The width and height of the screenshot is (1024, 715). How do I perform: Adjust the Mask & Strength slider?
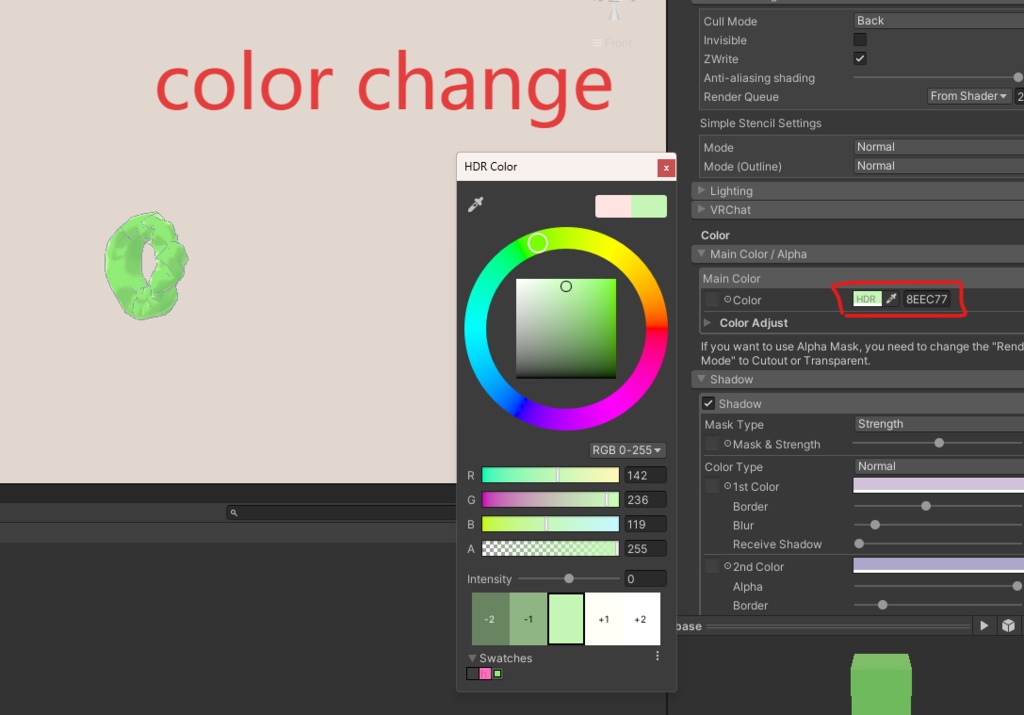tap(938, 443)
